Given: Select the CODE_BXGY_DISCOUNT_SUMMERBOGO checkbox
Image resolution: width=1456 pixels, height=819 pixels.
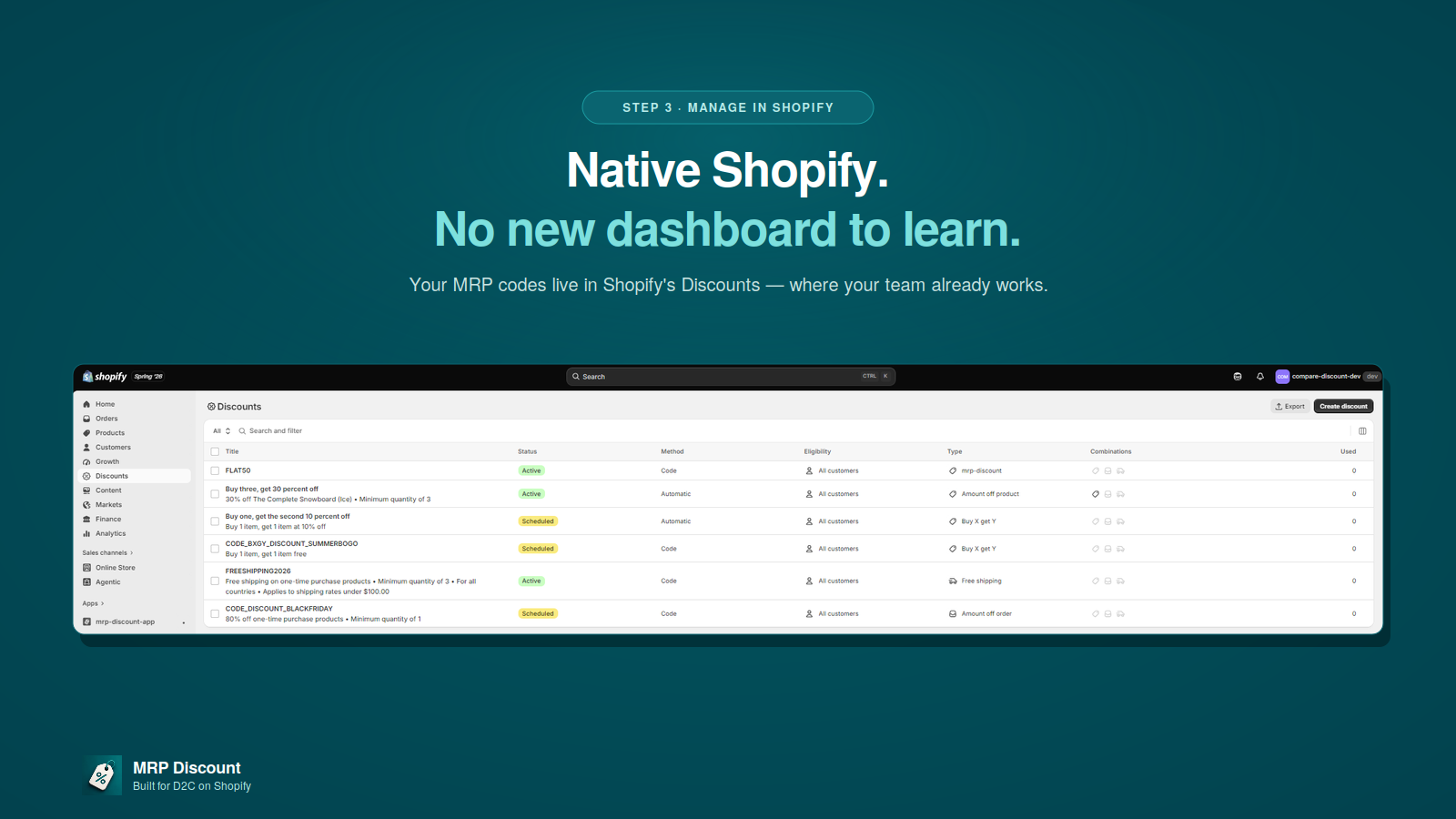Looking at the screenshot, I should tap(215, 549).
